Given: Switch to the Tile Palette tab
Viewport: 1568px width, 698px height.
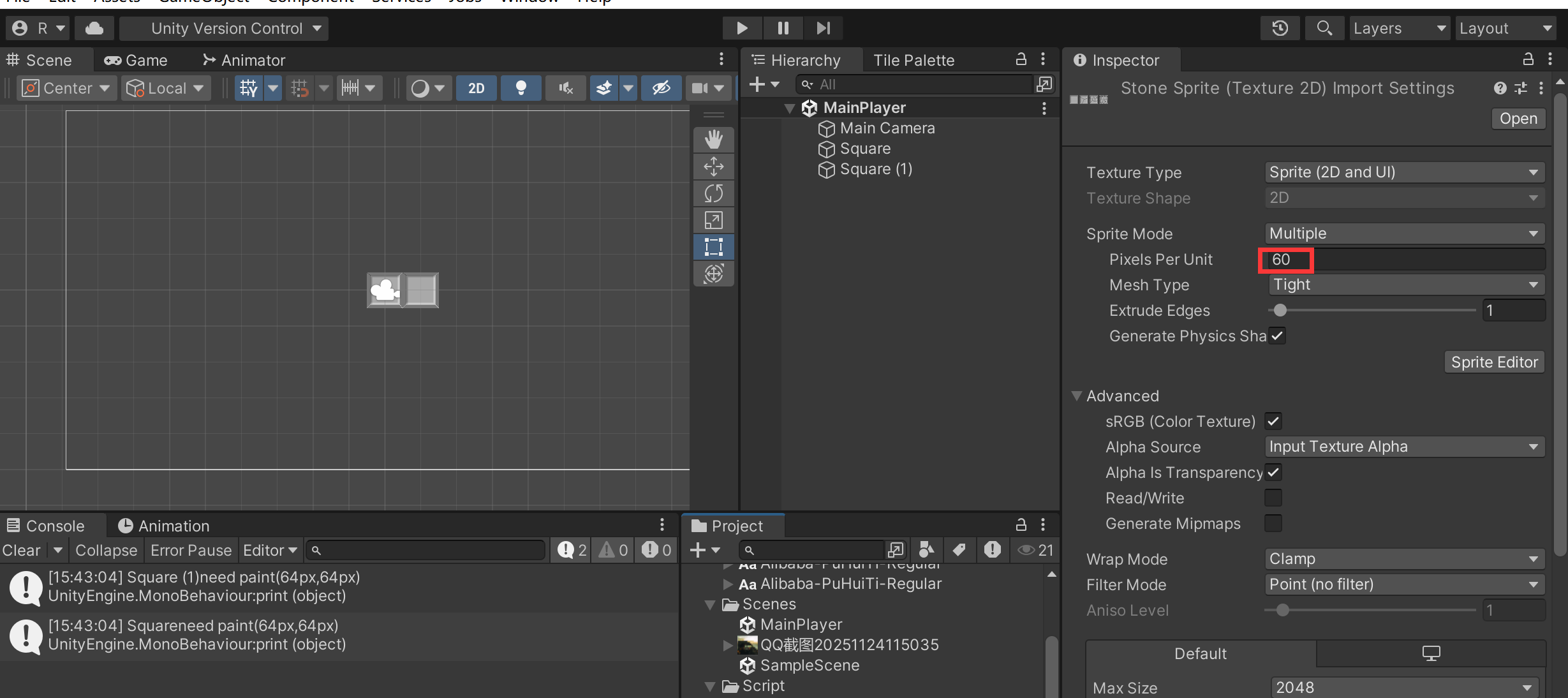Looking at the screenshot, I should 913,60.
